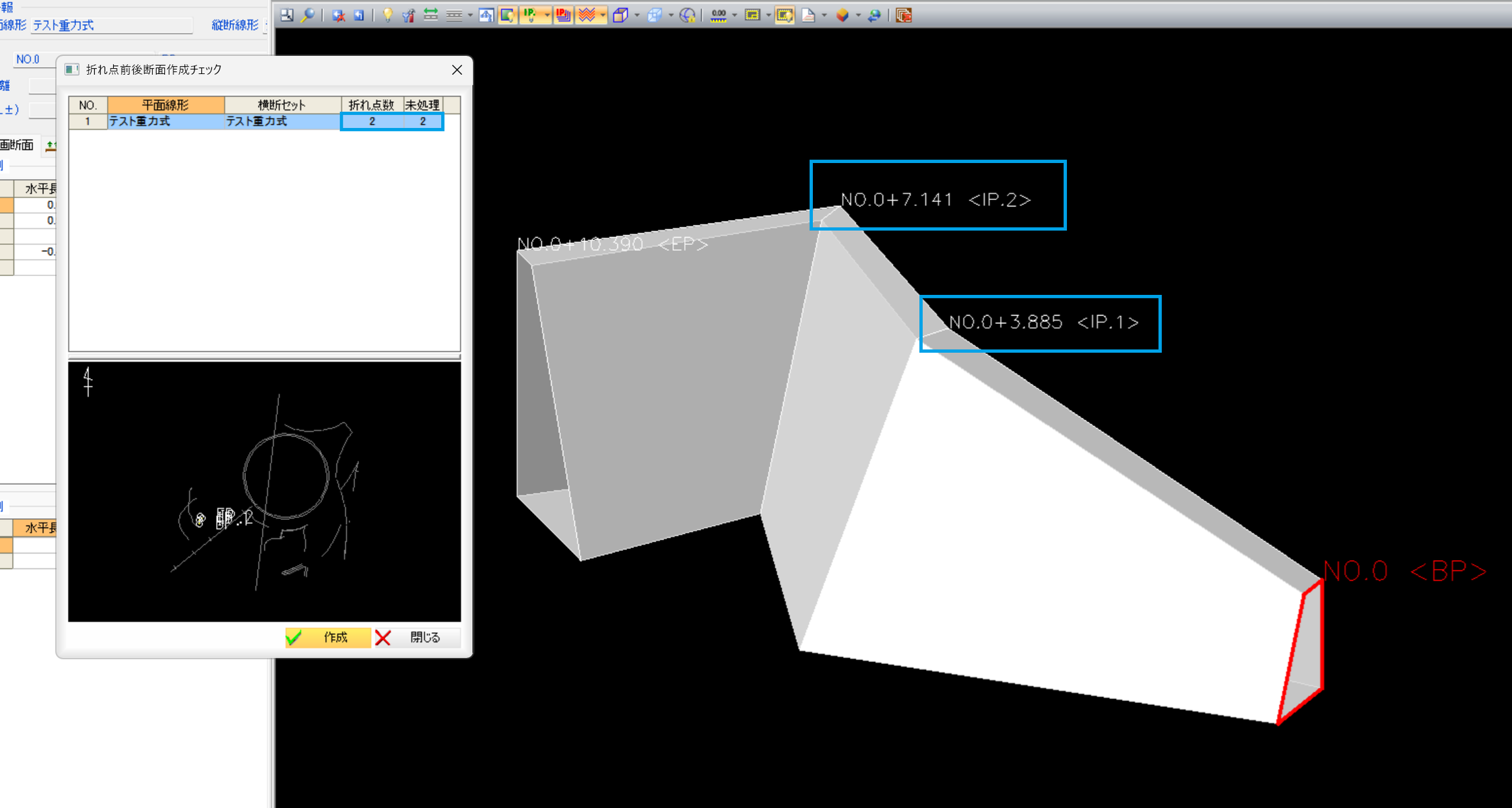The width and height of the screenshot is (1512, 808).
Task: Click the blue return-arrow toolbar icon
Action: tap(359, 15)
